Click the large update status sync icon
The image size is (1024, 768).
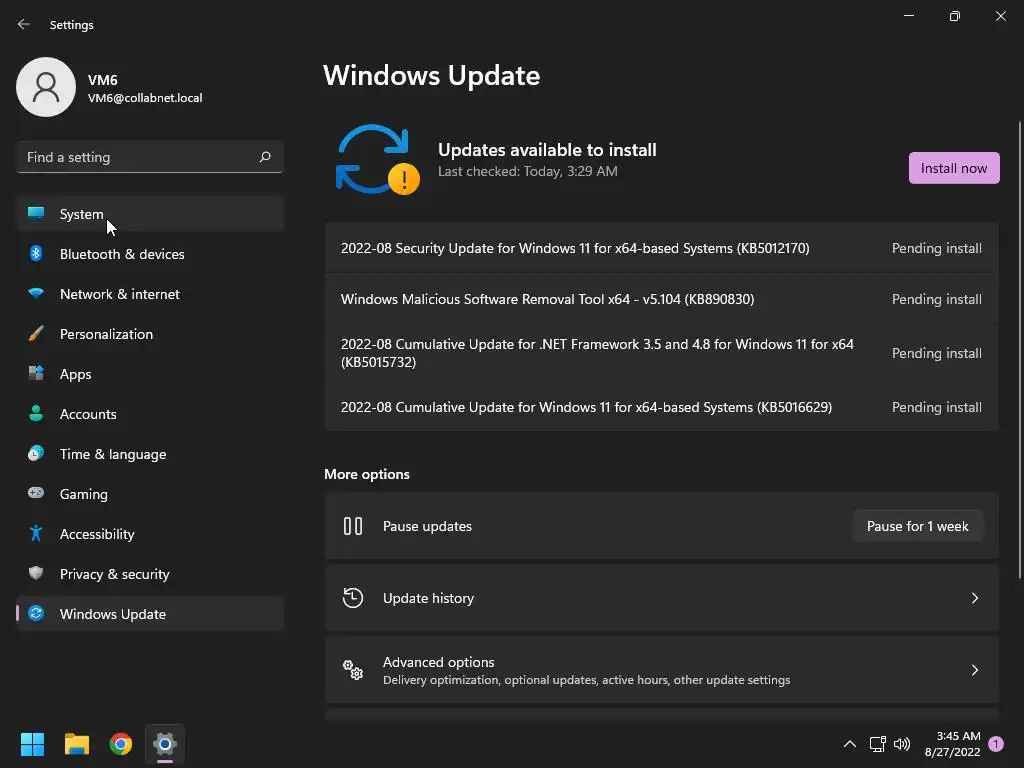(377, 159)
